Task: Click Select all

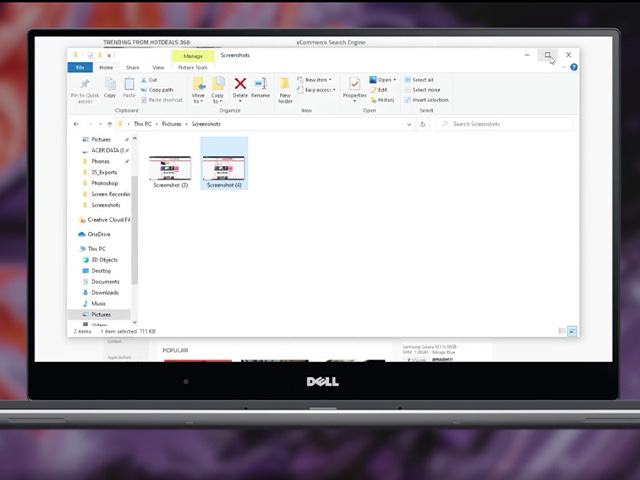Action: coord(419,80)
